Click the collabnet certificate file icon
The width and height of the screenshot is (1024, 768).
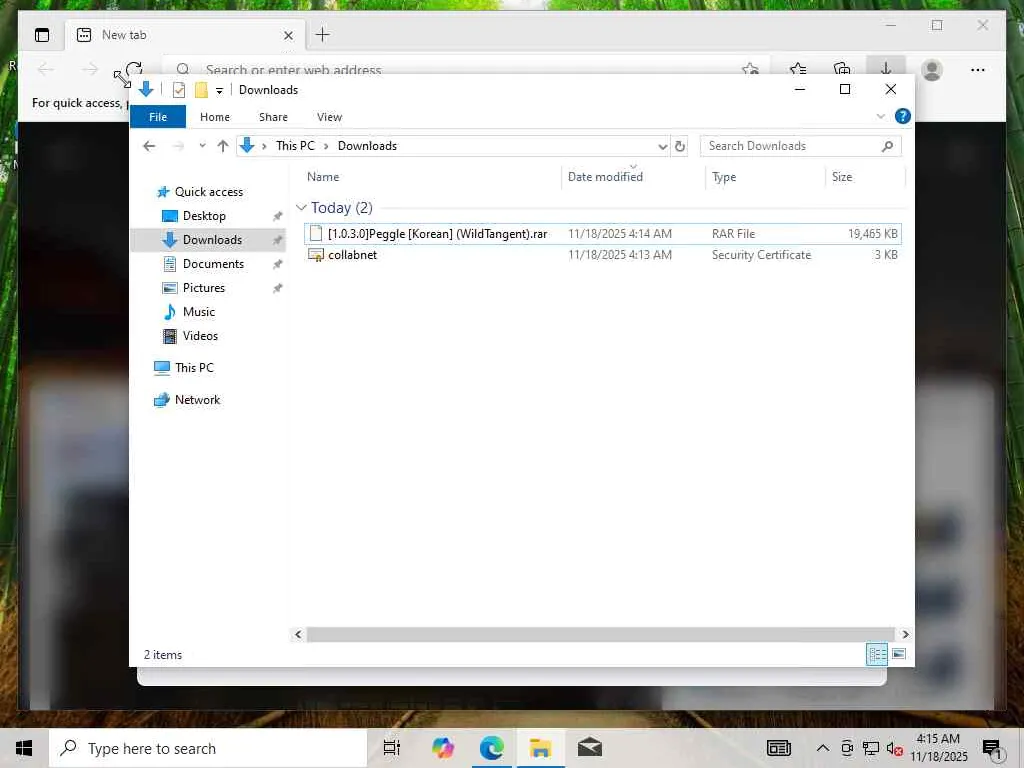315,255
